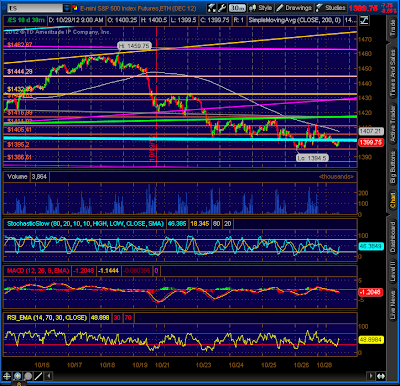
Task: Open the 30m timeframe selector
Action: [238, 8]
